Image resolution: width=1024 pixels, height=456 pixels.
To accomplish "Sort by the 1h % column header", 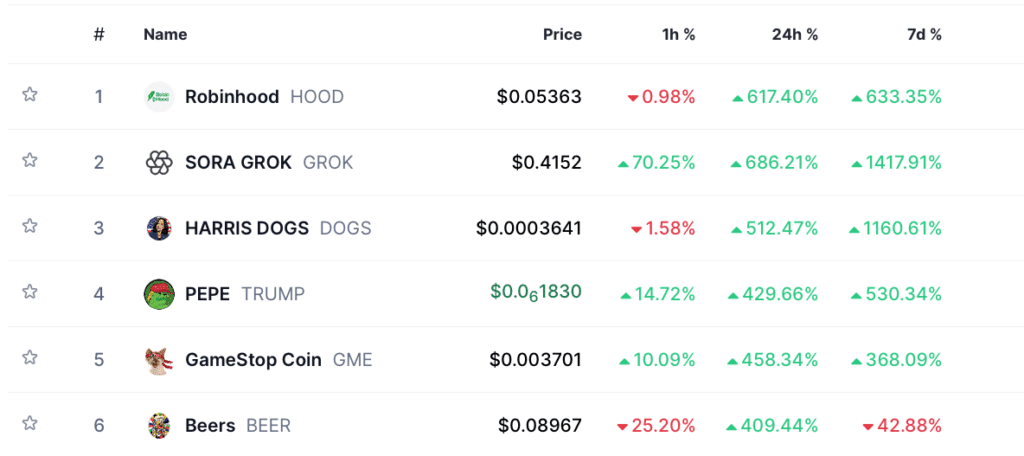I will point(678,34).
